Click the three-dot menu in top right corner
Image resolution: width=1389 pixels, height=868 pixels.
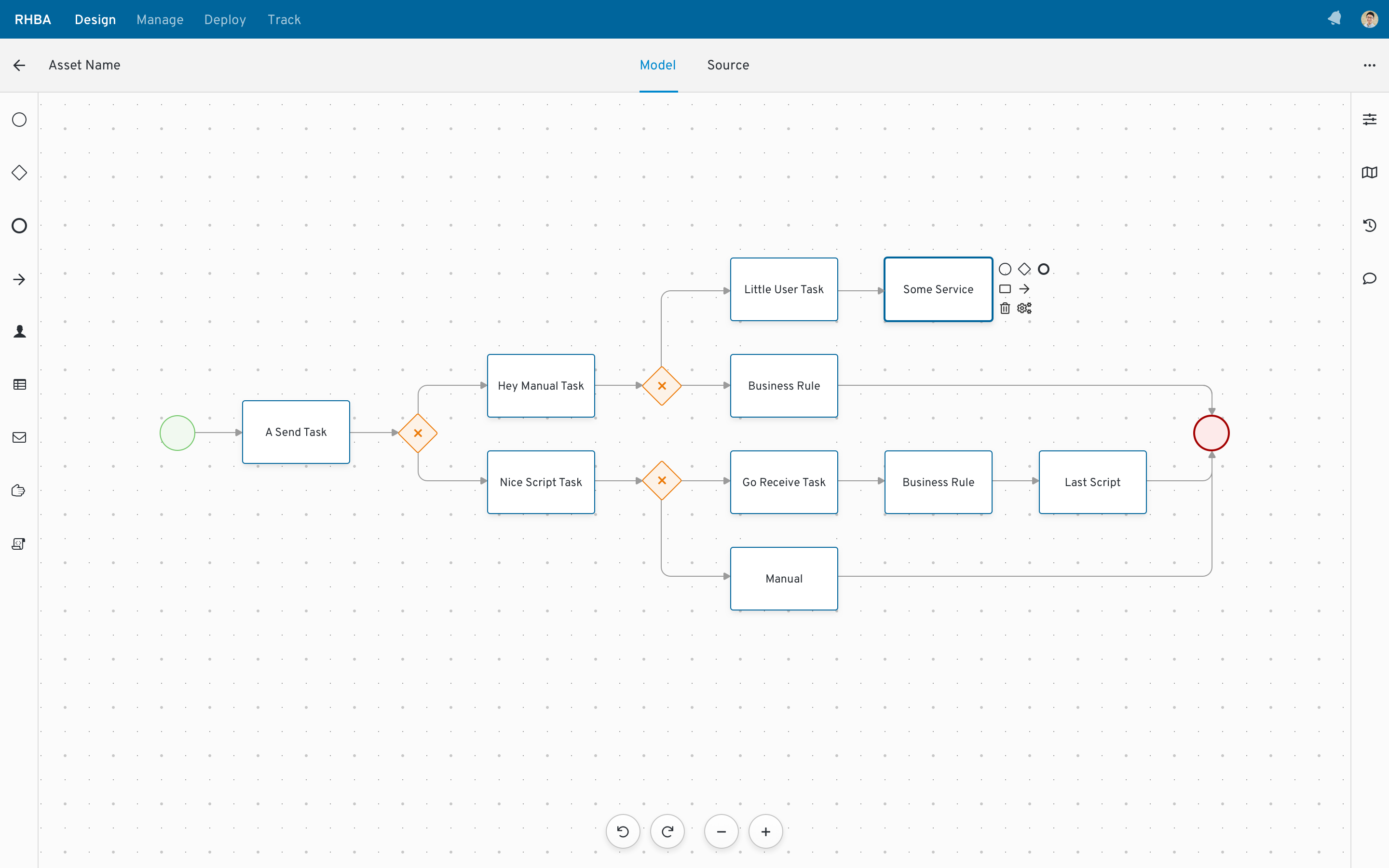coord(1369,65)
